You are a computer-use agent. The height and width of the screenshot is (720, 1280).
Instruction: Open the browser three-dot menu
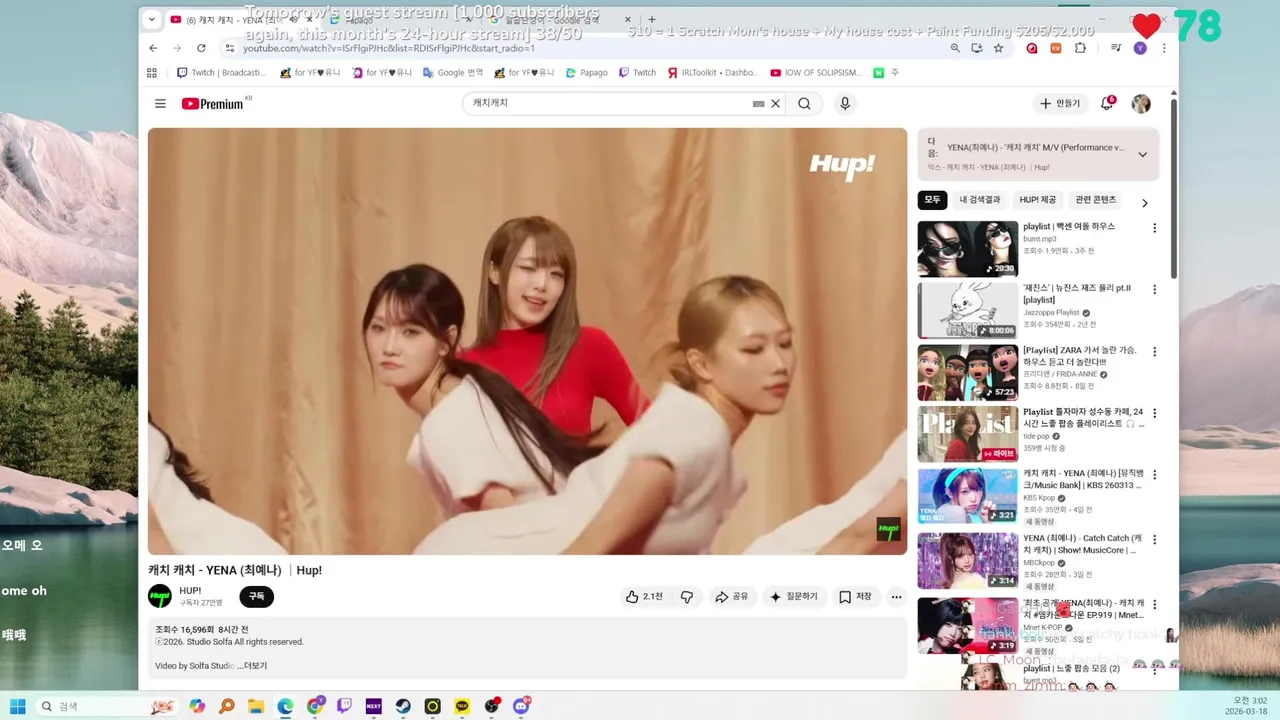1163,48
